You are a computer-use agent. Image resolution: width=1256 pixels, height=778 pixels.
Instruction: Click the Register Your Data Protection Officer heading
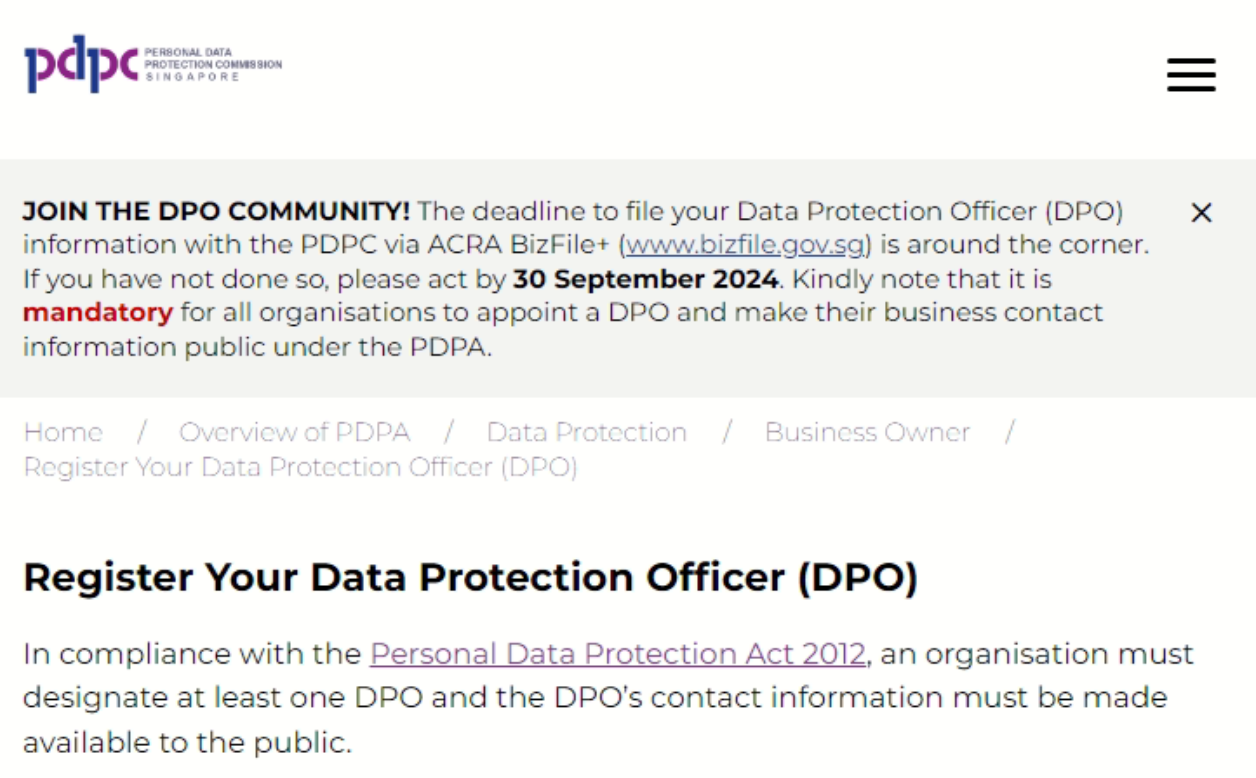pos(470,578)
